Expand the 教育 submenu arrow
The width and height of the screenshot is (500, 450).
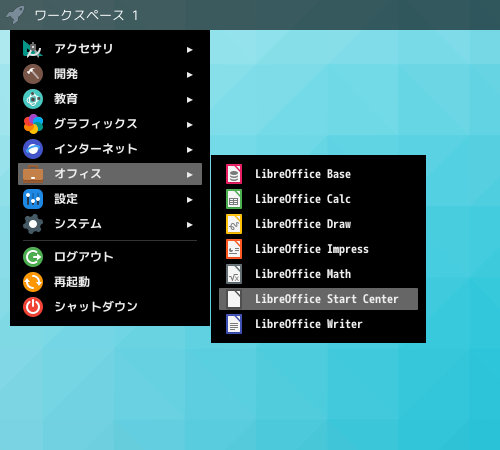coord(190,100)
